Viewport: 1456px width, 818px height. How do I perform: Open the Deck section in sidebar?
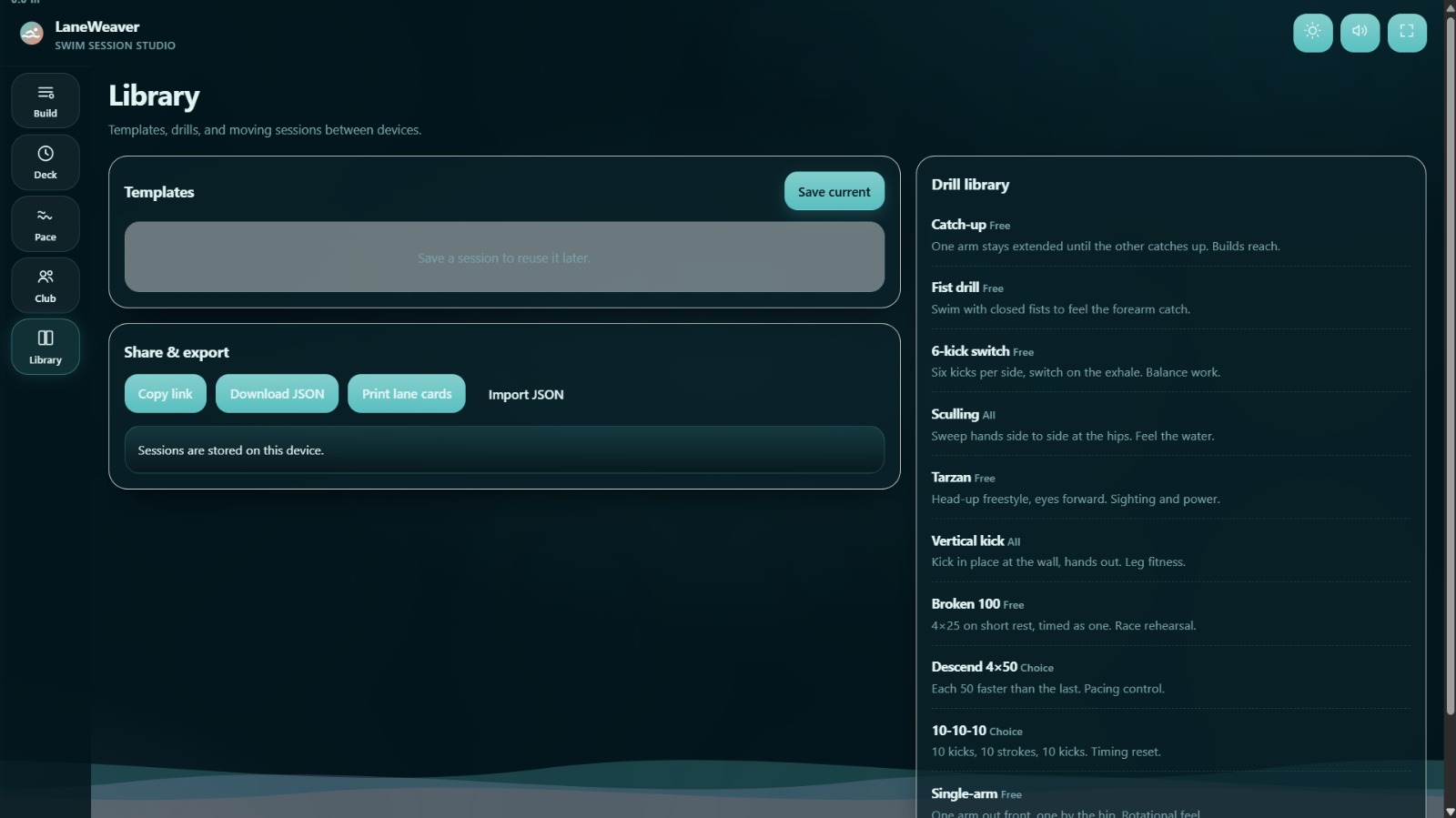click(x=45, y=162)
